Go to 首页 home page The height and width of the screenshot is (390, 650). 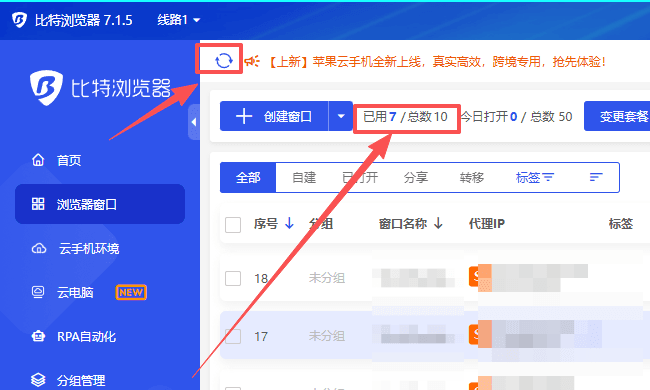69,160
